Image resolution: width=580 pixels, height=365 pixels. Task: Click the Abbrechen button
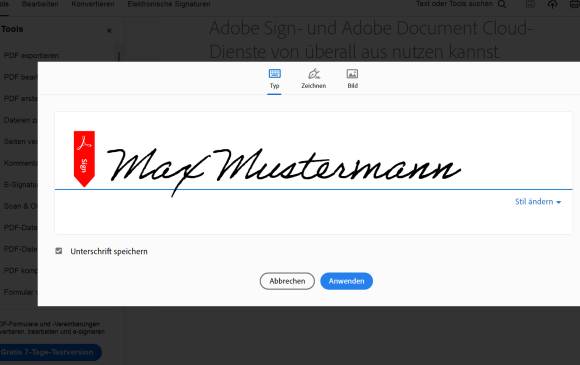point(287,281)
